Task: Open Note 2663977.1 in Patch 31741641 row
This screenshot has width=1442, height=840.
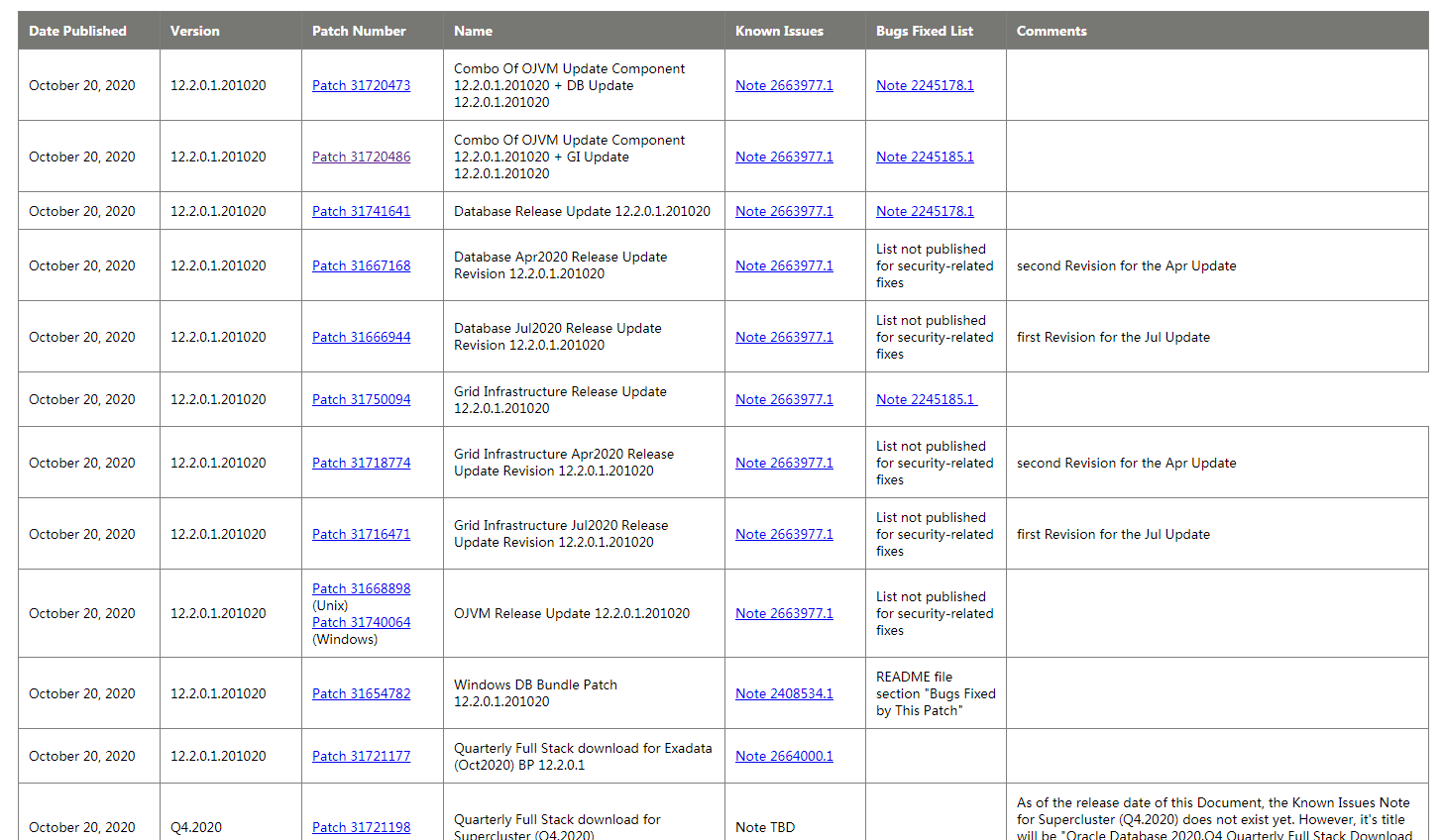Action: click(784, 211)
